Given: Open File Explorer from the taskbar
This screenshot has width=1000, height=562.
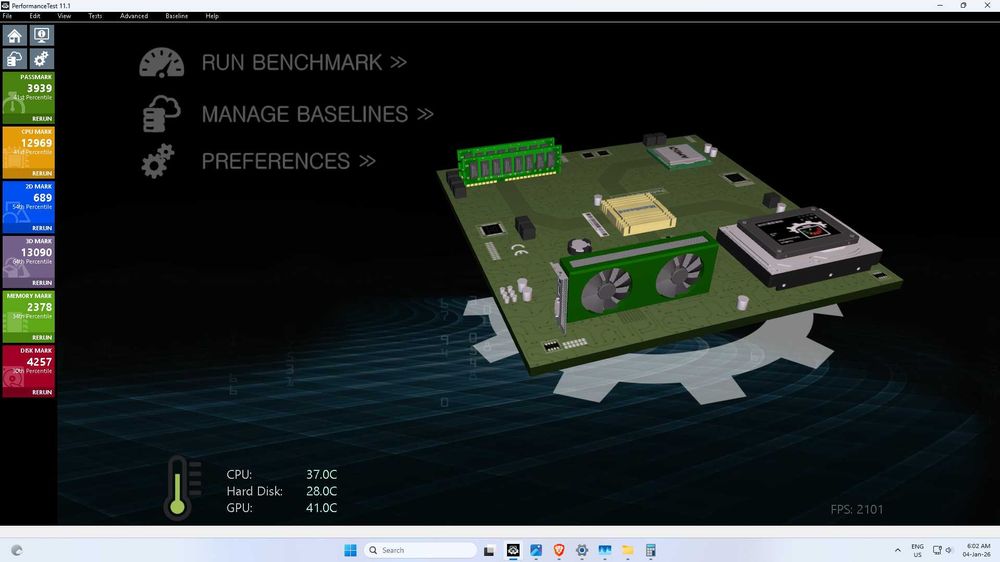Looking at the screenshot, I should pyautogui.click(x=628, y=550).
